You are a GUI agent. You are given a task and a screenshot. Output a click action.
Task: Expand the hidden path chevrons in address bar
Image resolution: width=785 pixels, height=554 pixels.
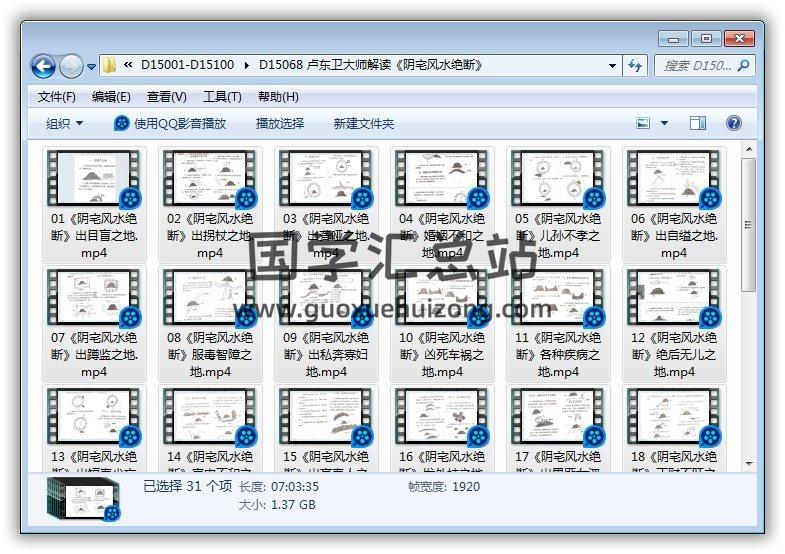click(128, 65)
